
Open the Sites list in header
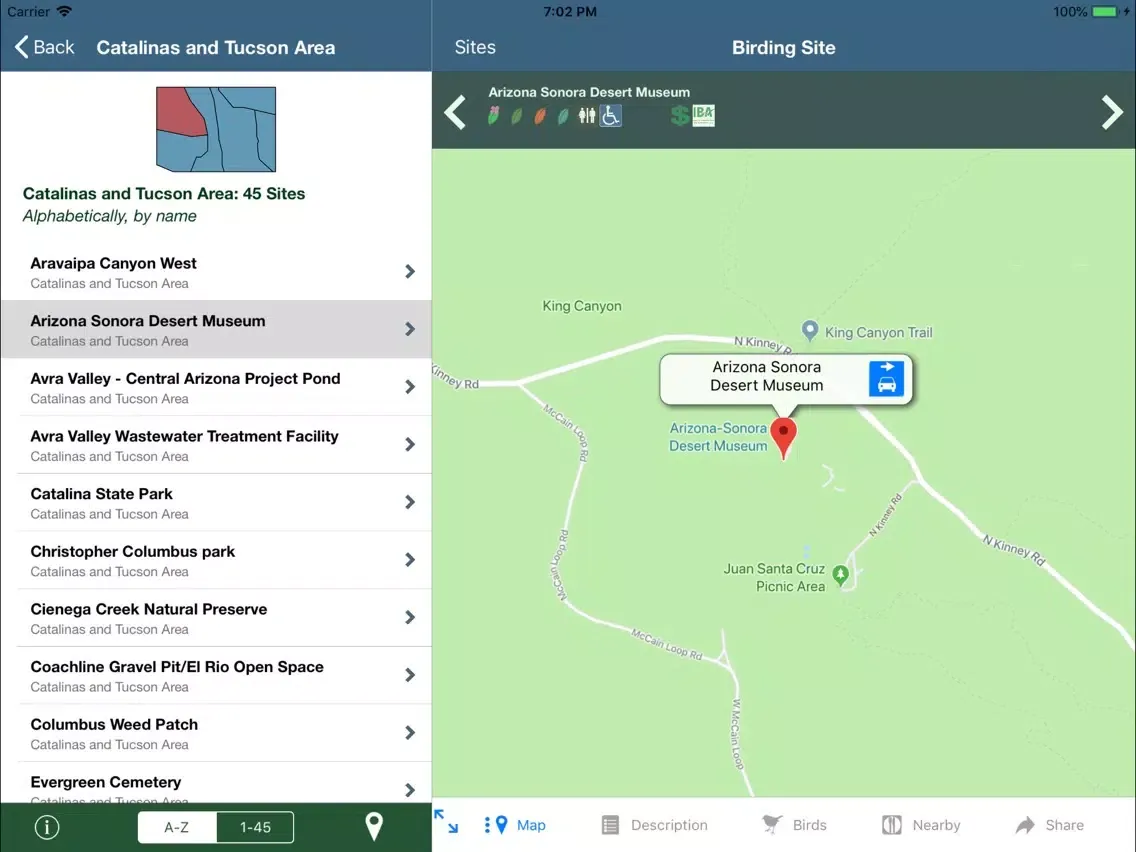coord(475,47)
